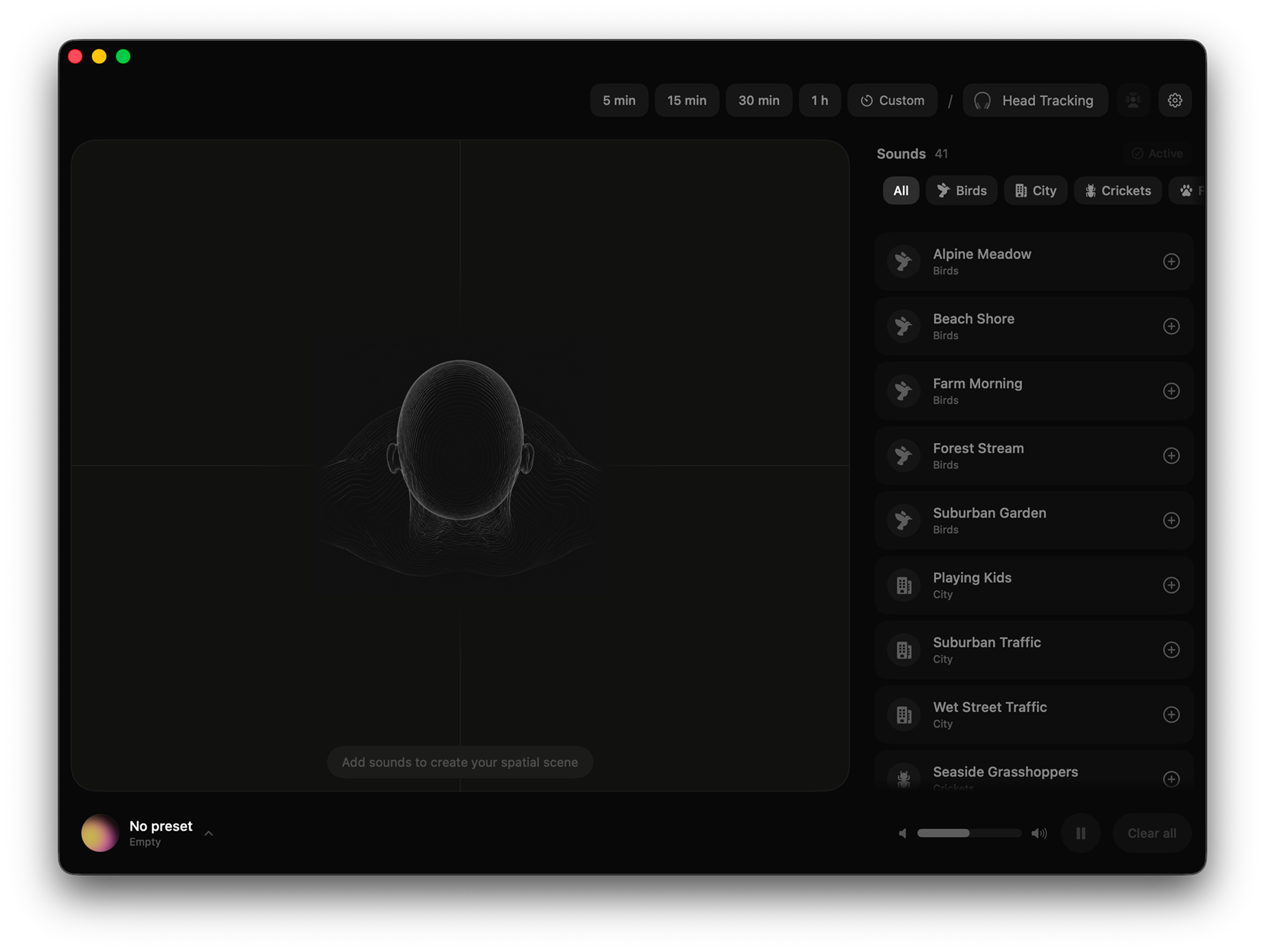Viewport: 1265px width, 952px height.
Task: Add Forest Stream sound with plus icon
Action: pos(1171,456)
